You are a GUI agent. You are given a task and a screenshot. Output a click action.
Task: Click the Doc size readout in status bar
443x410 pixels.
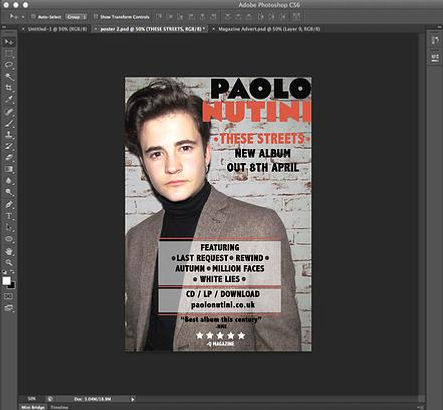tap(93, 399)
